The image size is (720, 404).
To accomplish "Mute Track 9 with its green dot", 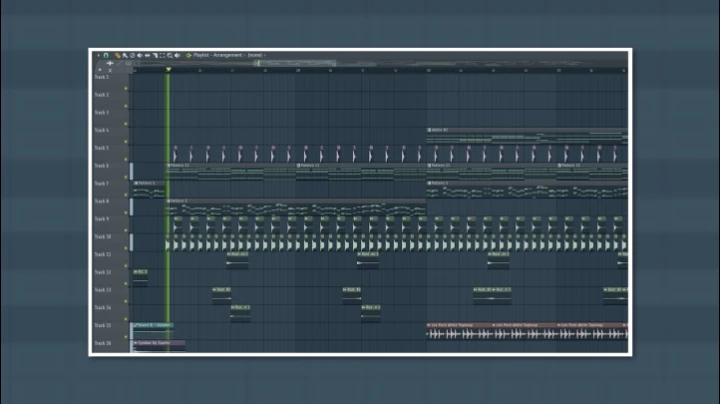I will (126, 230).
